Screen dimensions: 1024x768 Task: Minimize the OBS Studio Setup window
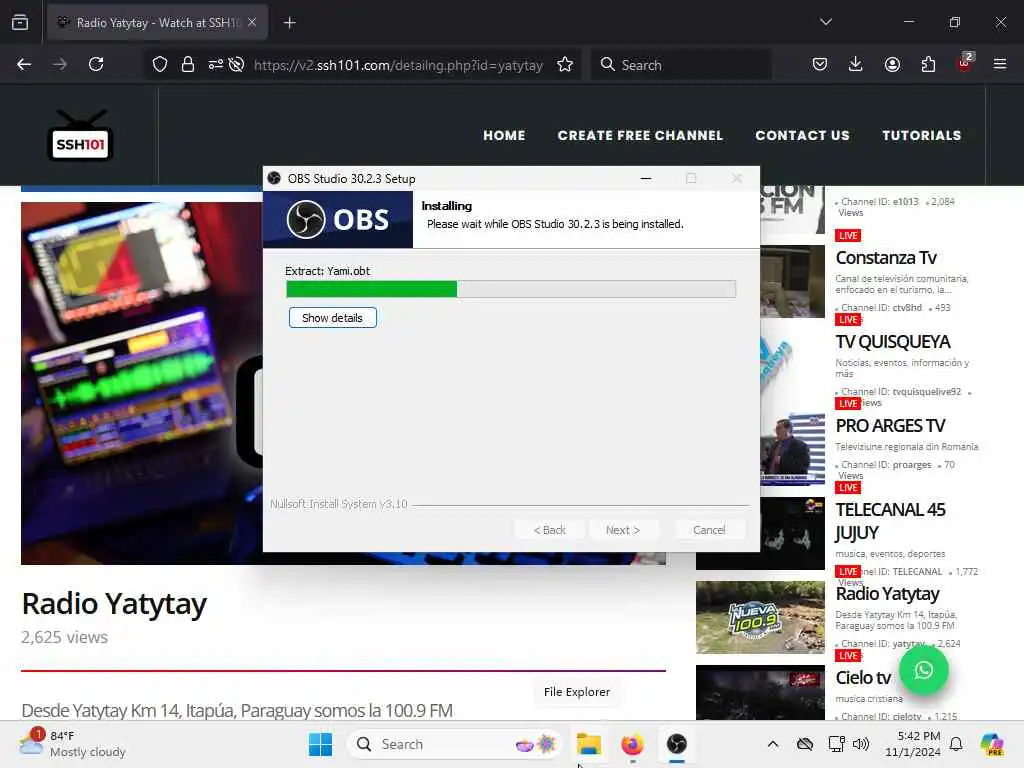[x=646, y=178]
